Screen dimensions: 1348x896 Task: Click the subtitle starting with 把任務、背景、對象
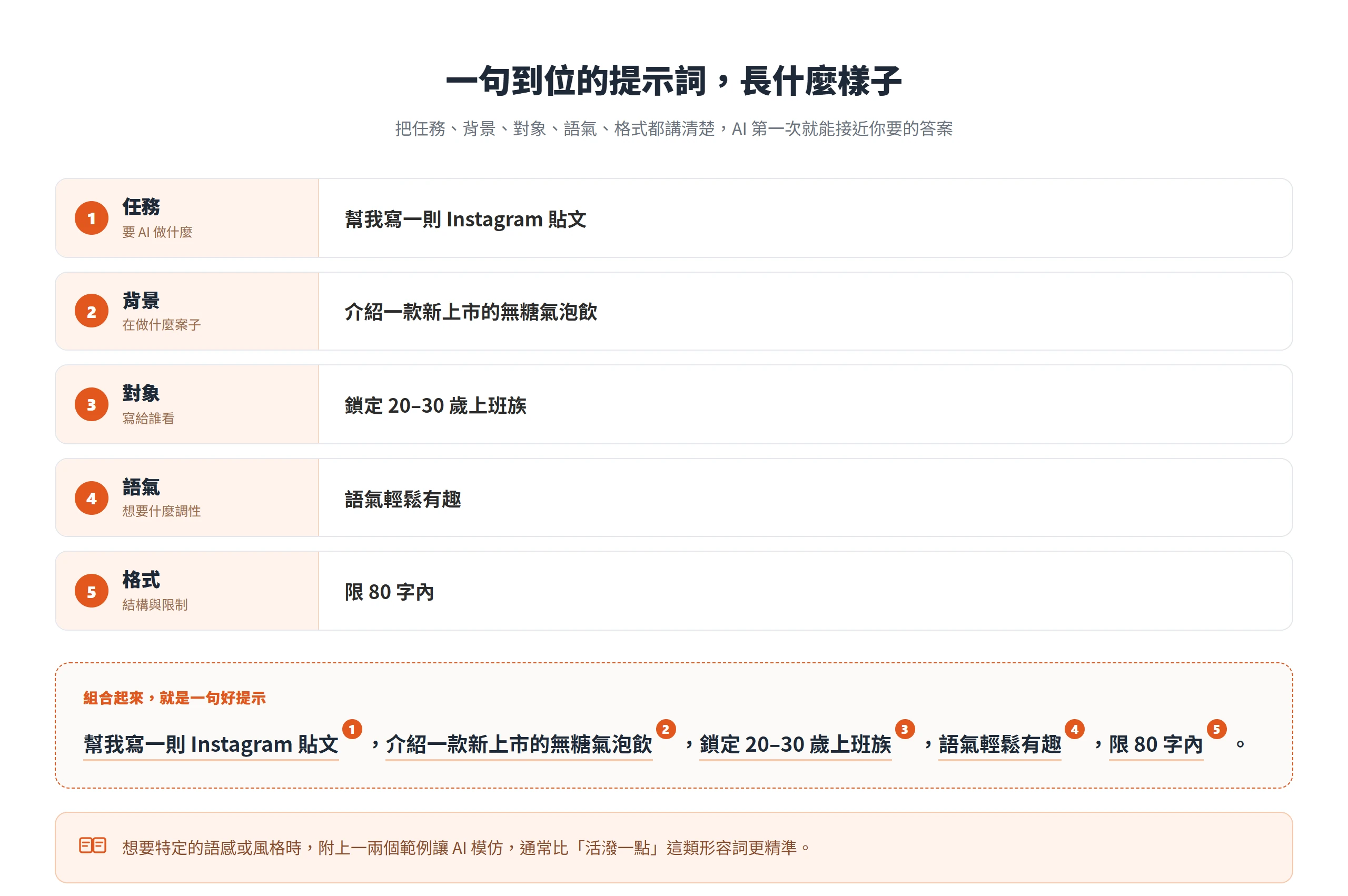673,128
